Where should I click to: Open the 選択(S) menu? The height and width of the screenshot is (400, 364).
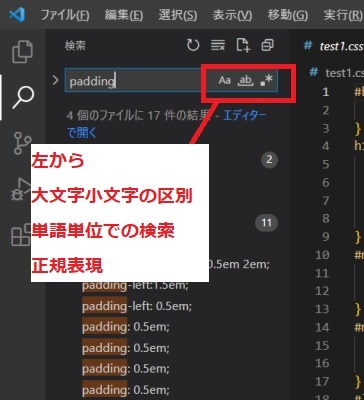click(x=178, y=15)
